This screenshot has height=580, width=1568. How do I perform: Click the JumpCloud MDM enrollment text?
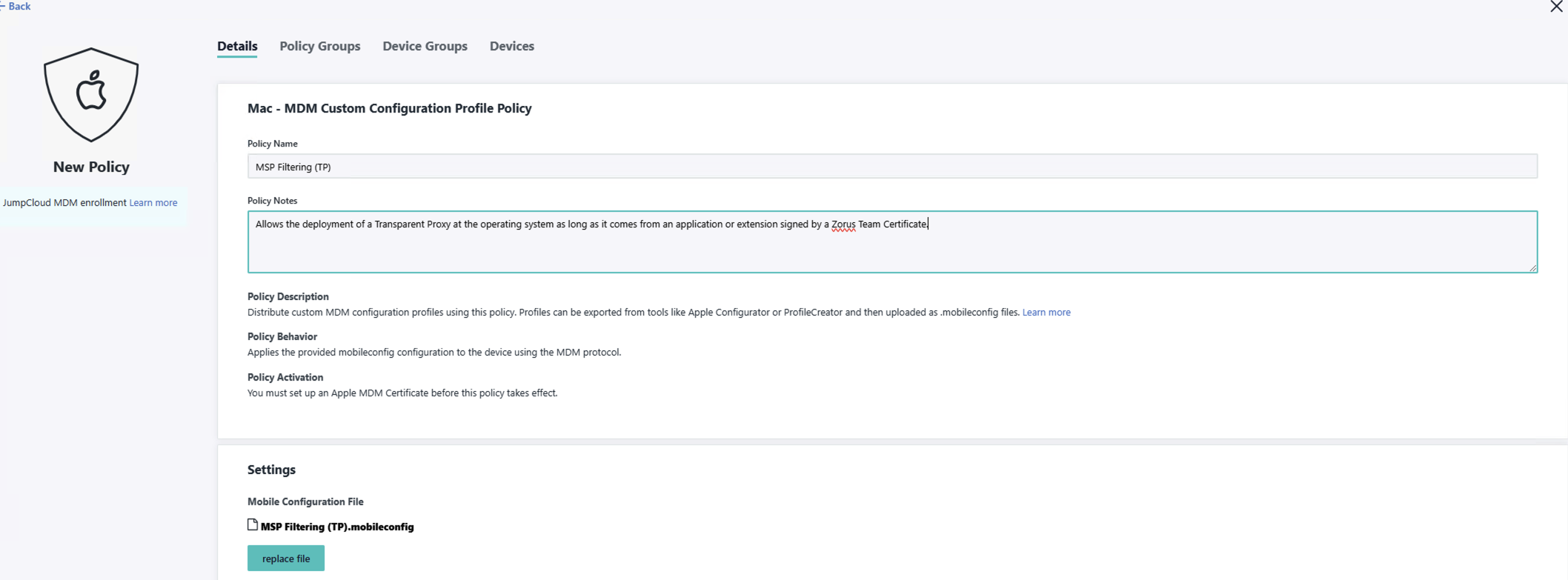[x=64, y=202]
